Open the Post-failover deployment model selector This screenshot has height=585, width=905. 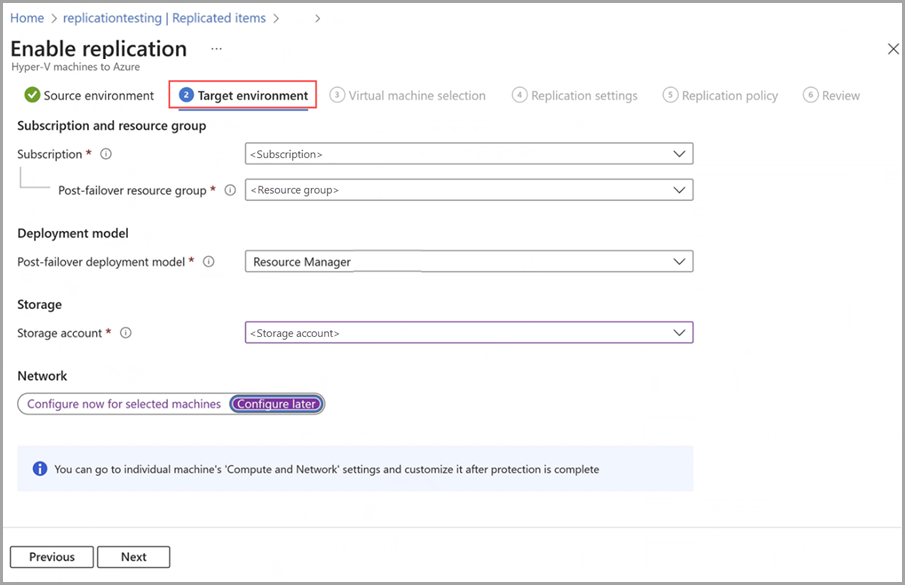click(x=468, y=261)
